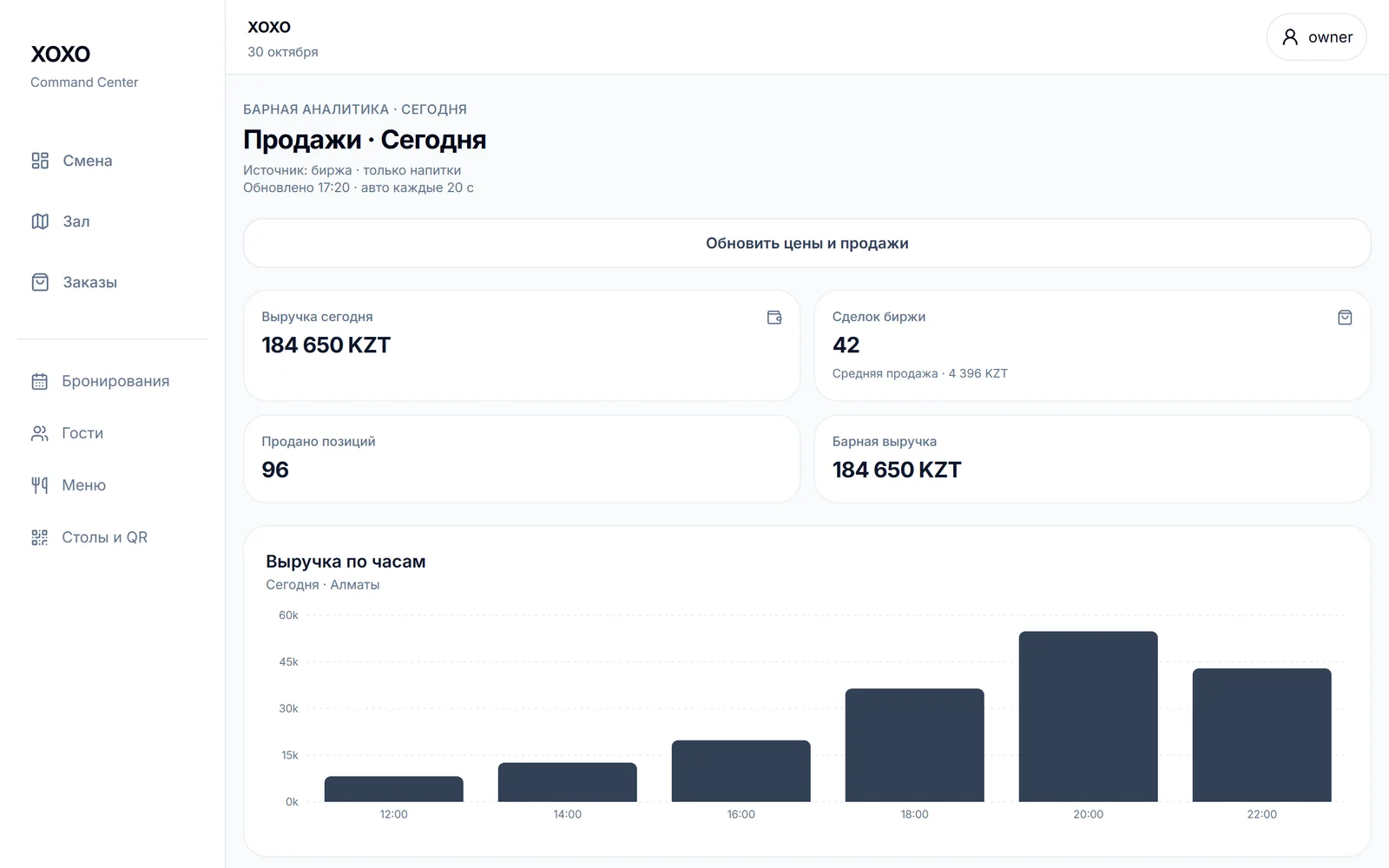Click the Гости people icon

pos(40,433)
